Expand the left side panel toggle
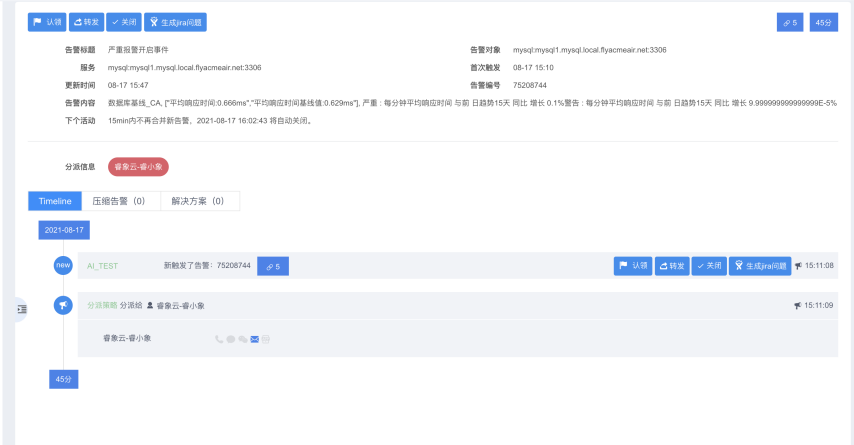Viewport: 854px width, 445px height. point(21,309)
